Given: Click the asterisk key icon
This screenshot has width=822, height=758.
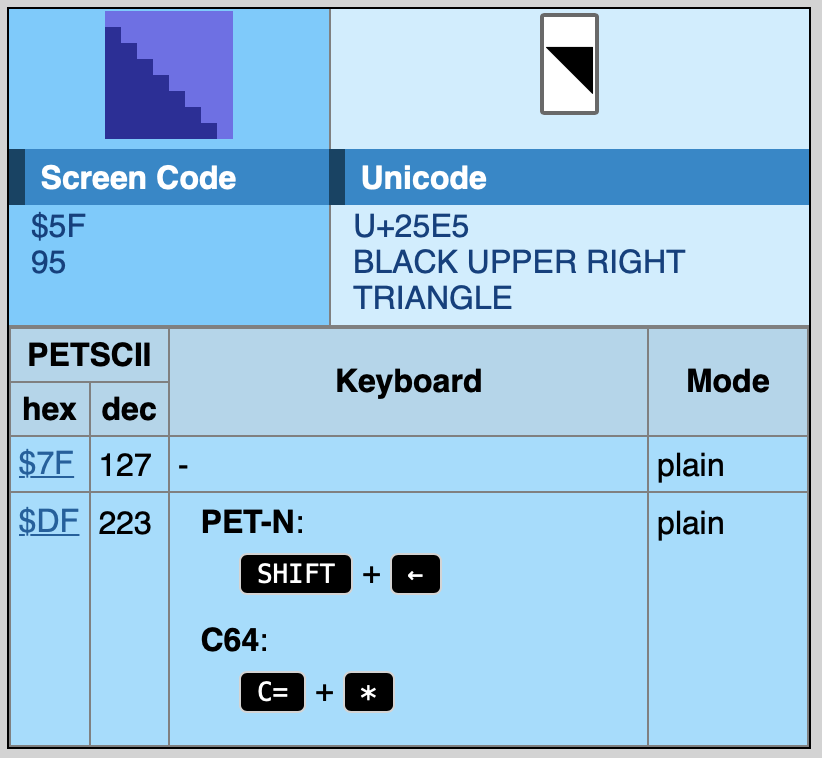Looking at the screenshot, I should pos(369,692).
